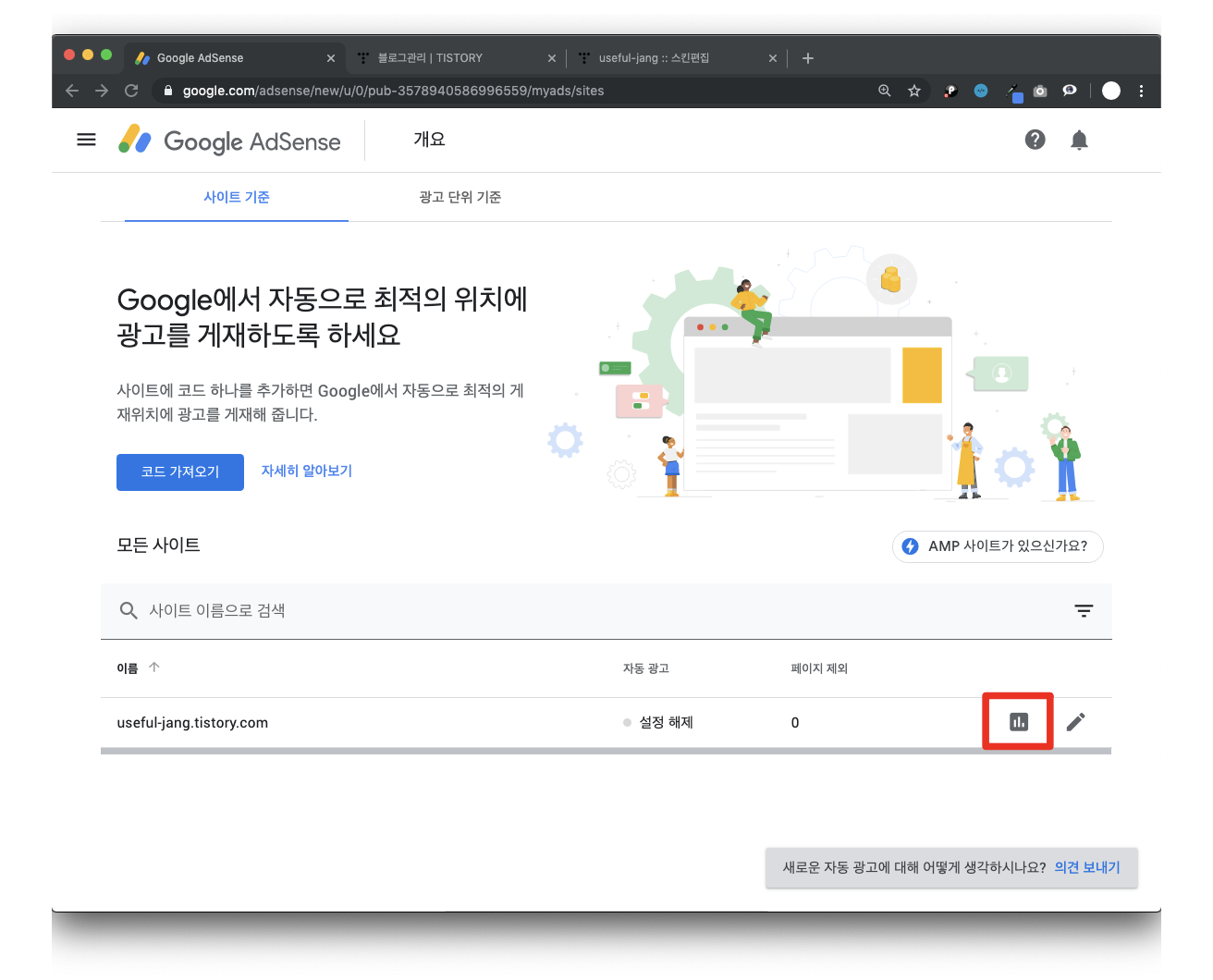Screen dimensions: 1213x980
Task: Click the page exclusion value 0
Action: 795,723
